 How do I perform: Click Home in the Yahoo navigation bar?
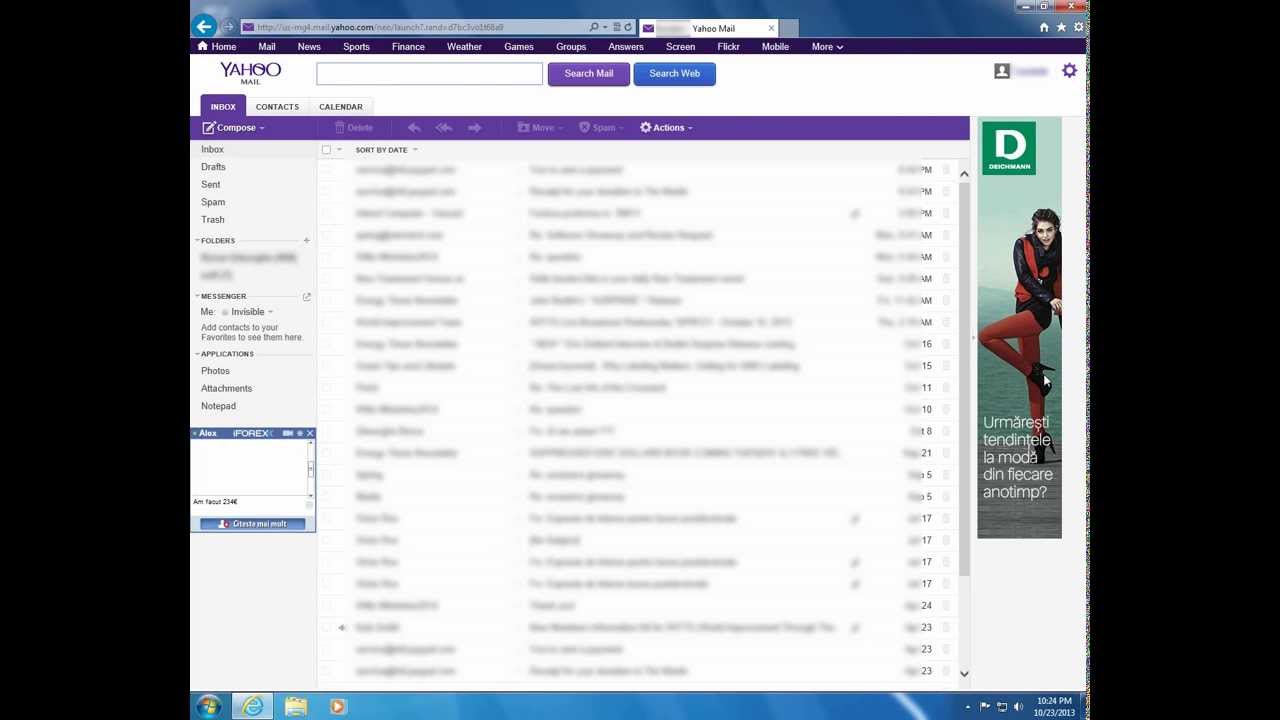tap(217, 46)
